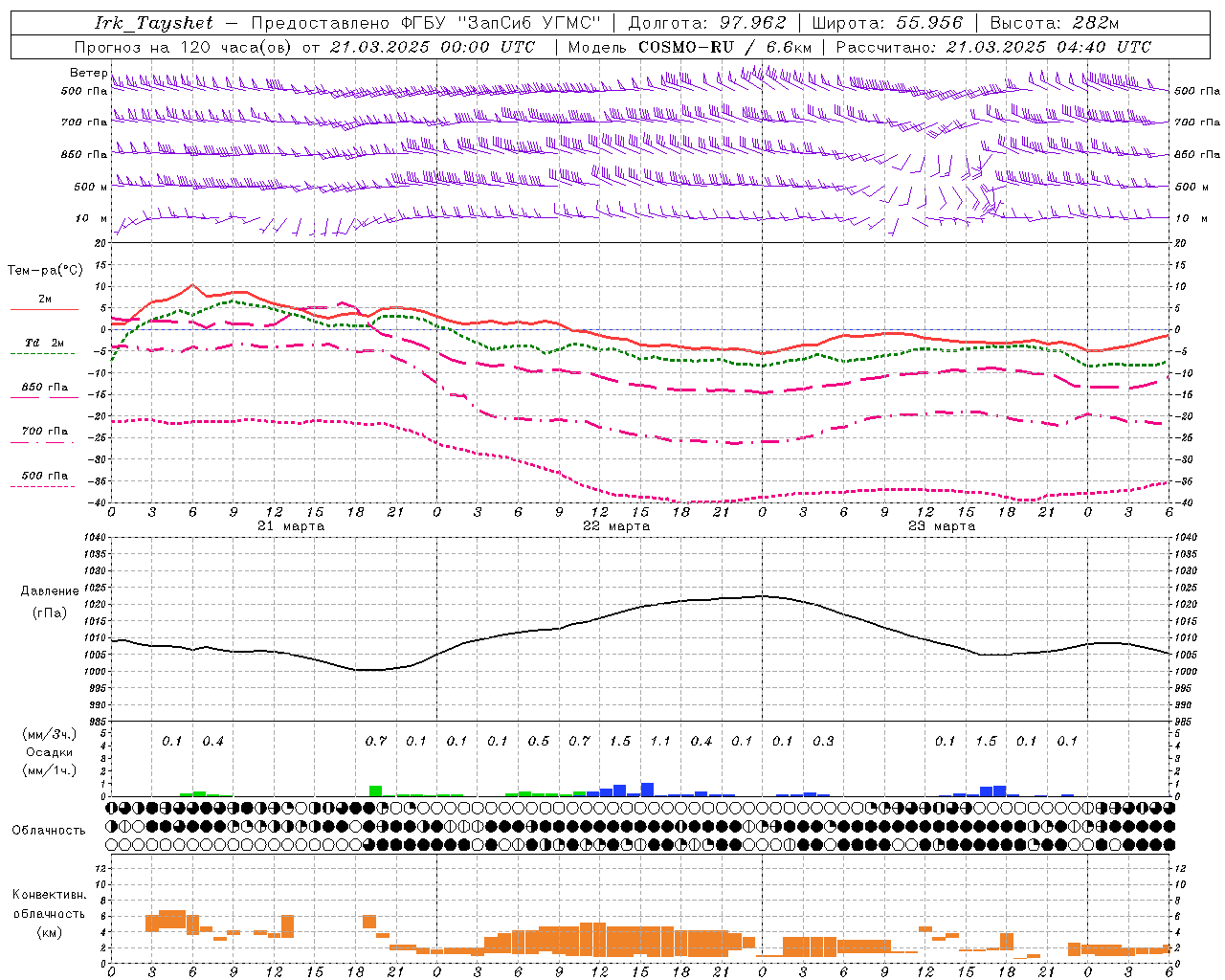Viewport: 1225px width, 980px height.
Task: Click the 10 м wind level label on left
Action: [x=91, y=218]
